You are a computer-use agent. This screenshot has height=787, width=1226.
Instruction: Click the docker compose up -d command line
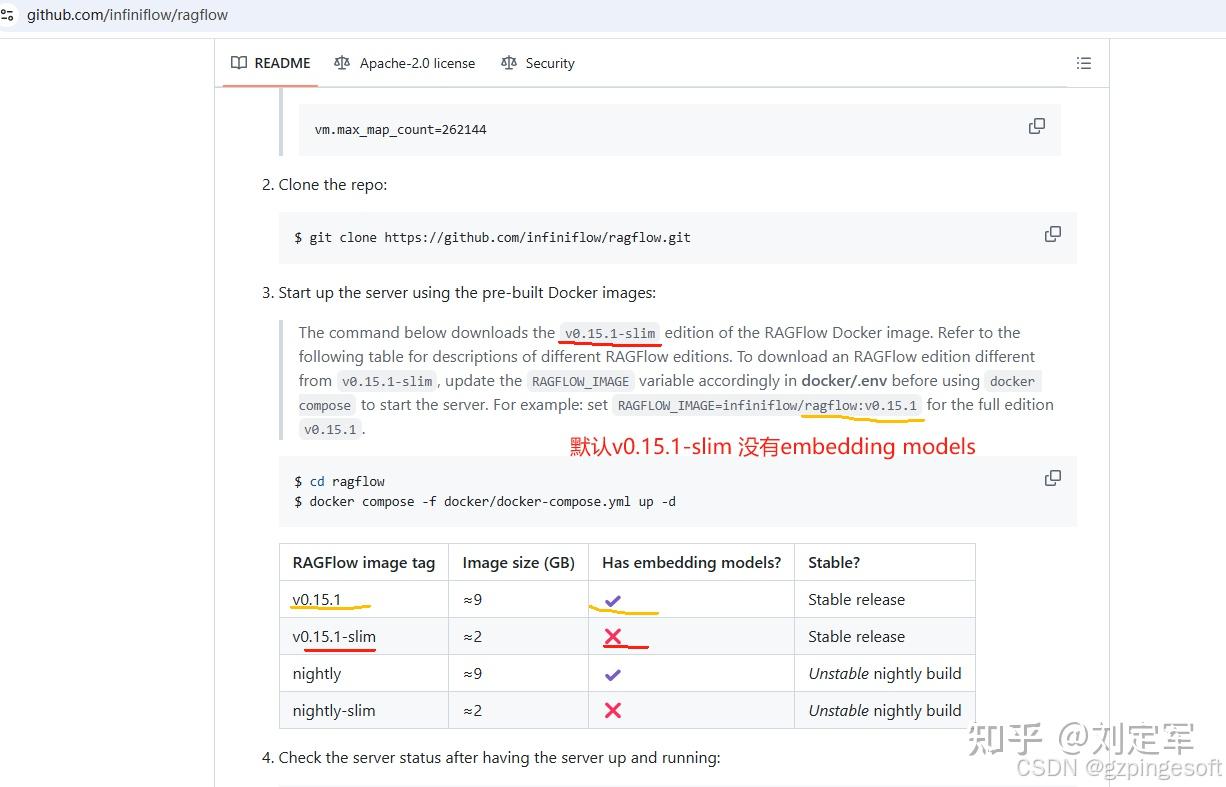click(x=485, y=501)
